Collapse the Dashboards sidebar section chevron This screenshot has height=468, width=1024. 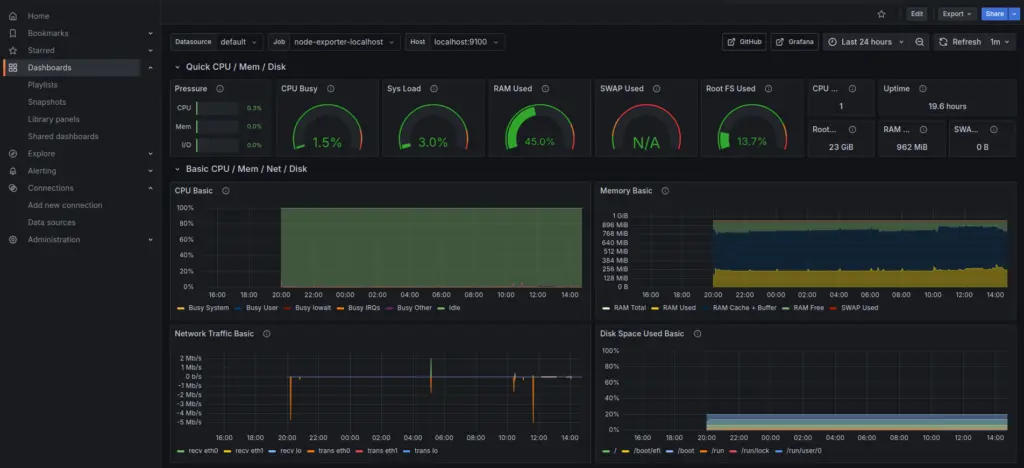[x=151, y=68]
